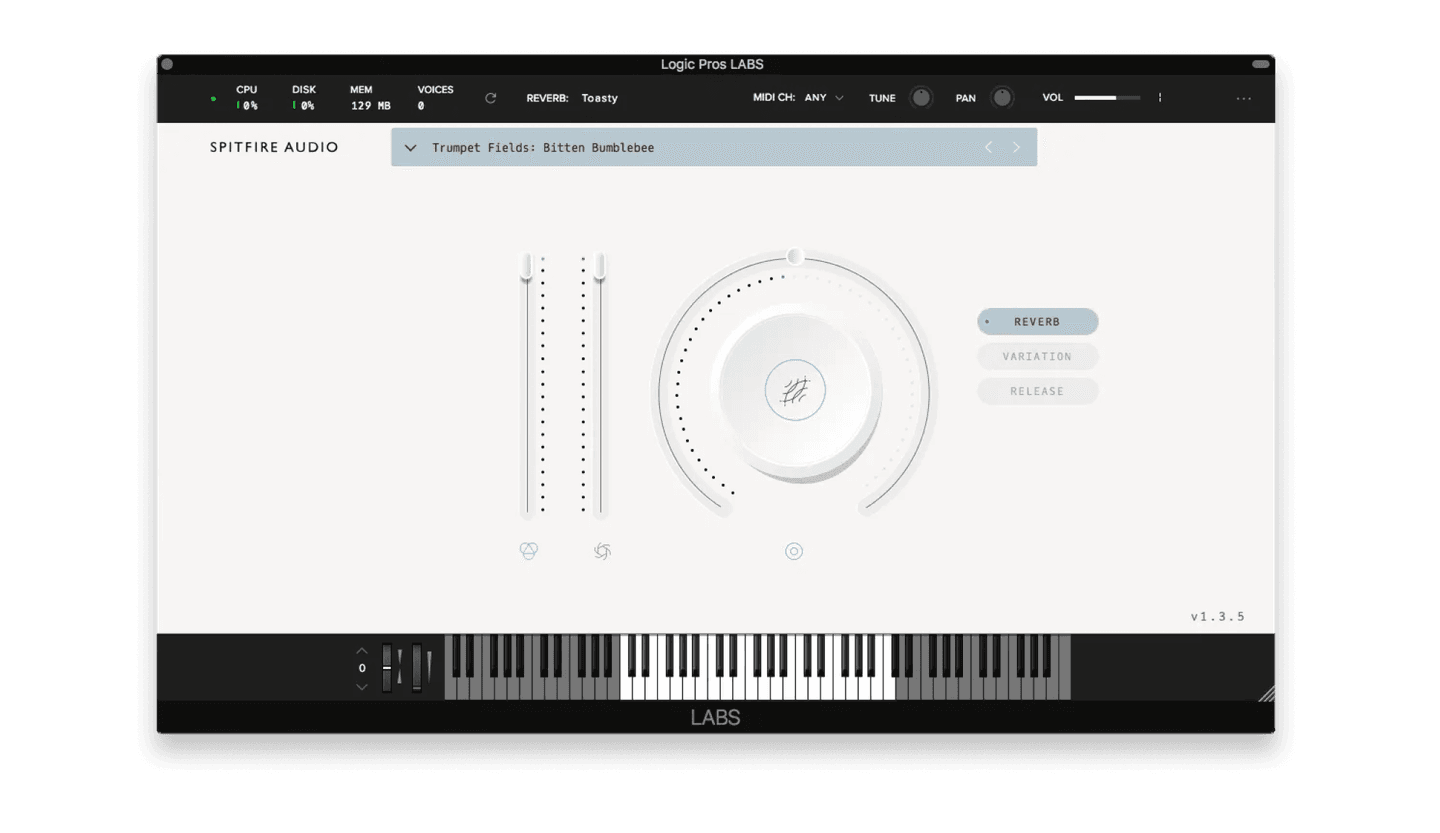1440x833 pixels.
Task: Click the expression icon under left slider
Action: point(529,551)
